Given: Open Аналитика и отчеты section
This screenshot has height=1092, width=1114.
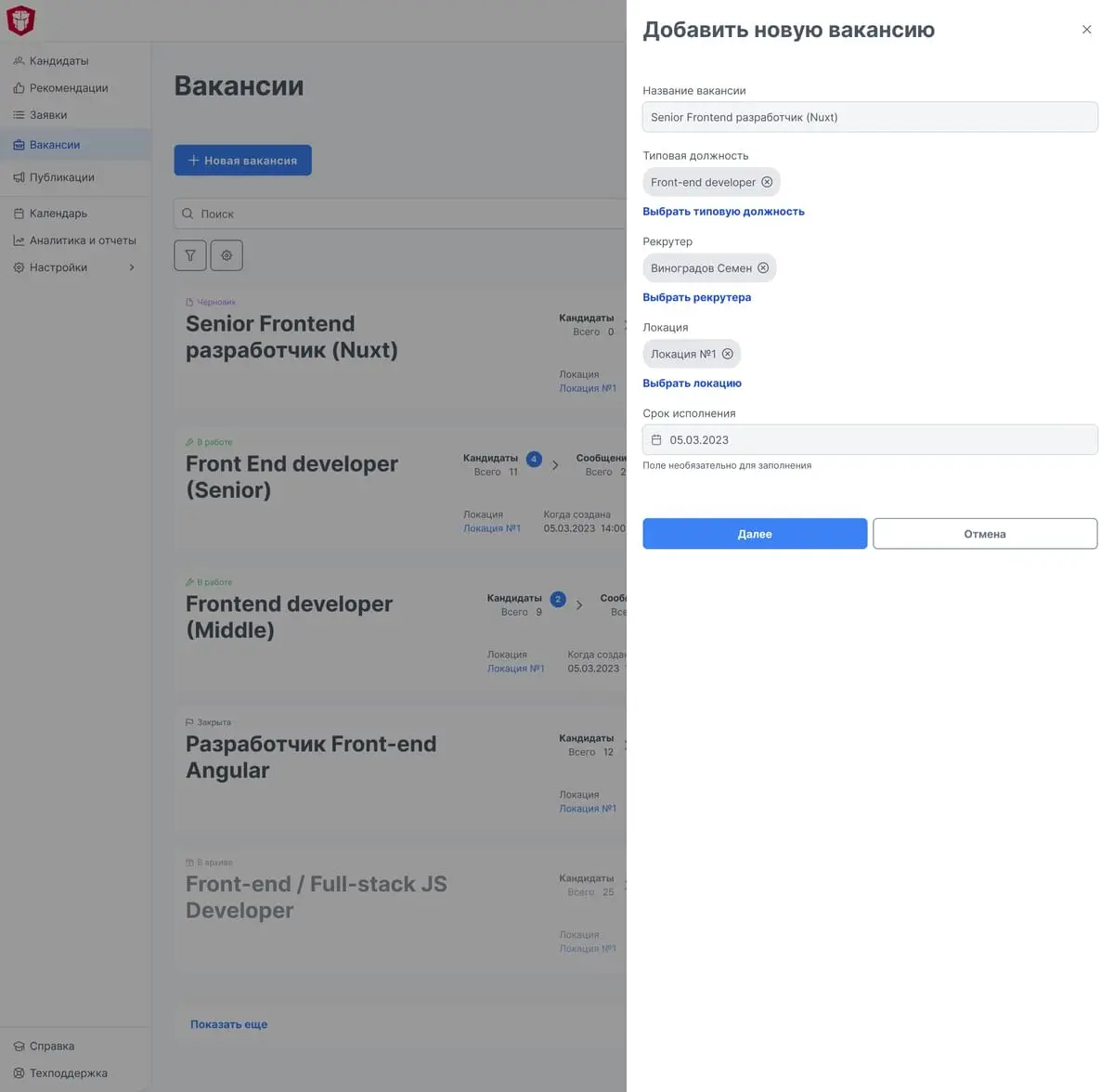Looking at the screenshot, I should [82, 240].
